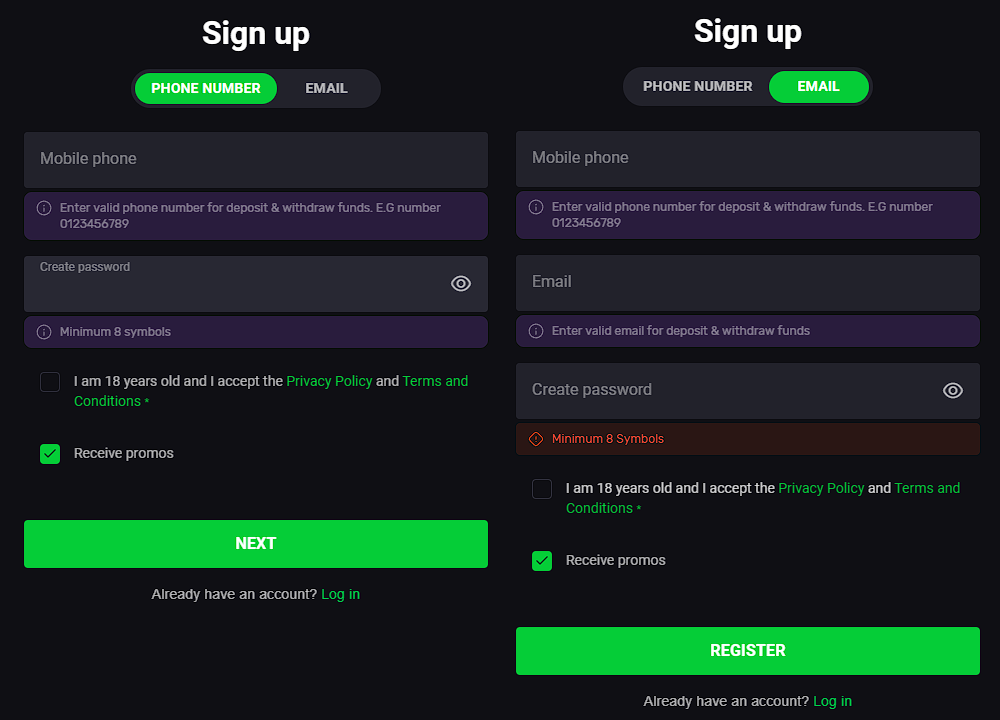
Task: Select the PHONE NUMBER tab on the left signup
Action: 206,88
